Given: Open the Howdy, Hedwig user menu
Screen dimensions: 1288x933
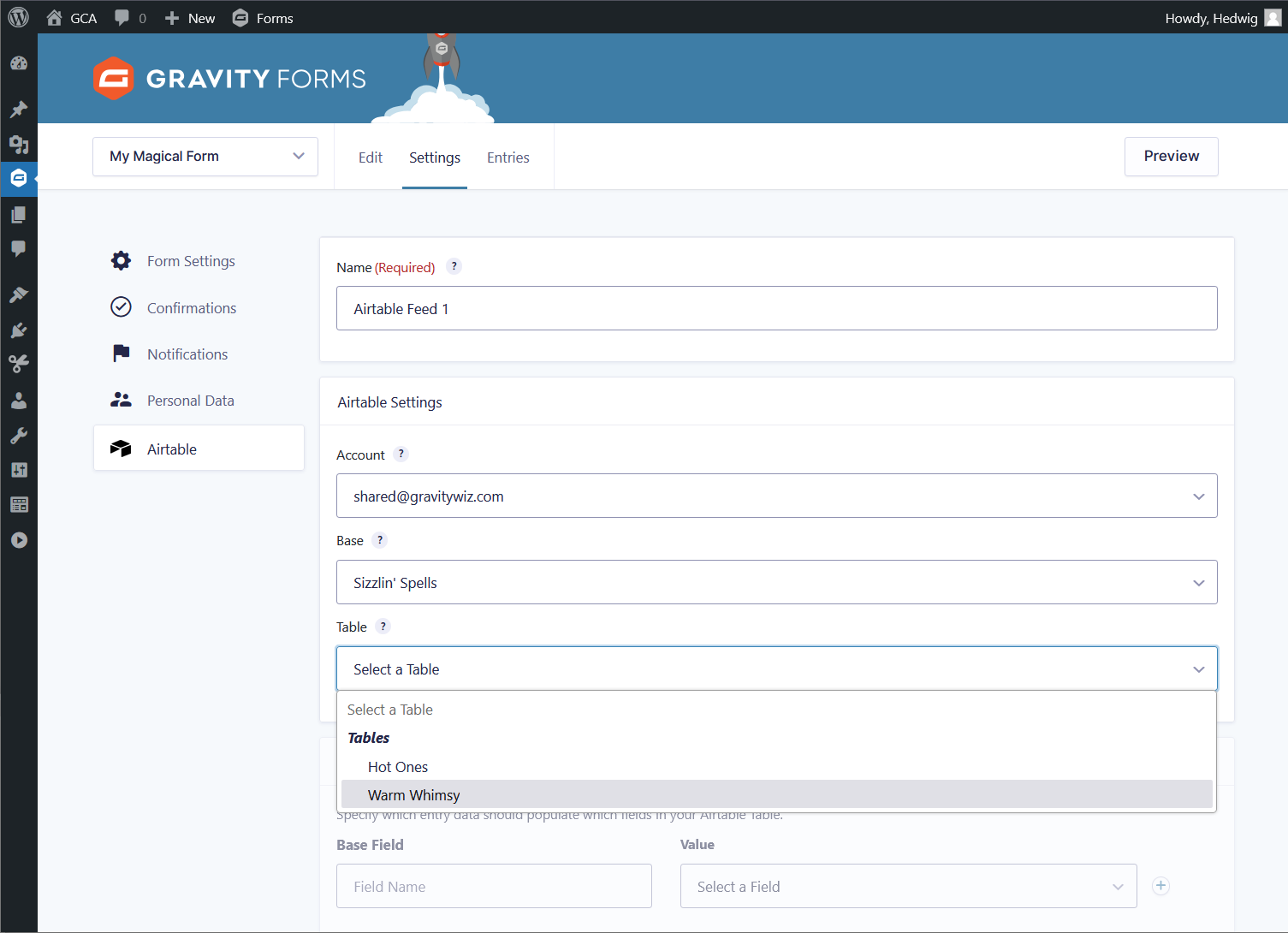Looking at the screenshot, I should click(1222, 18).
